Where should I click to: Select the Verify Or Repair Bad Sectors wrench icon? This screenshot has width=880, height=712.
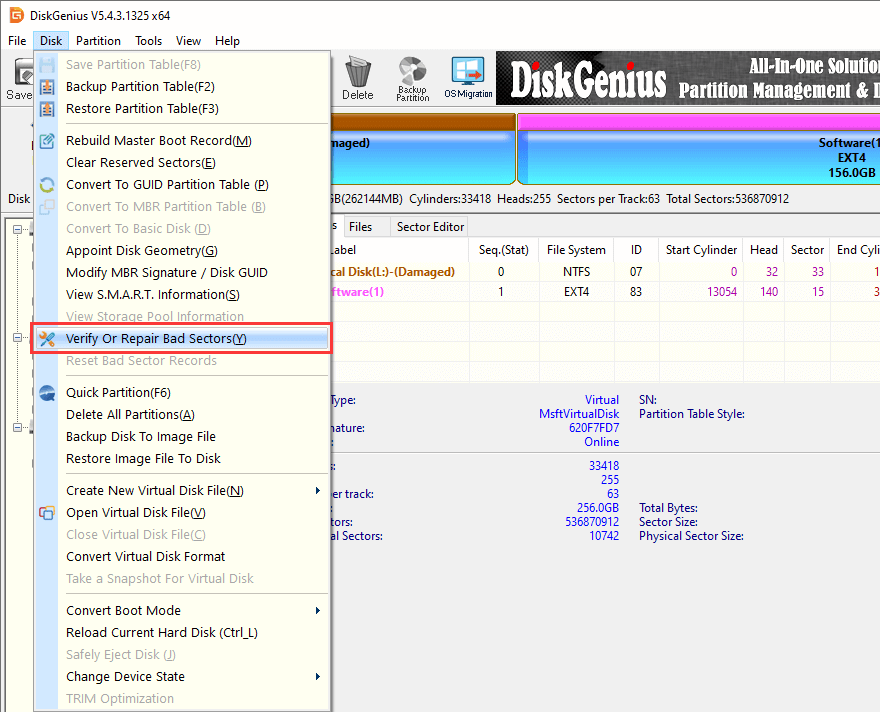(47, 338)
